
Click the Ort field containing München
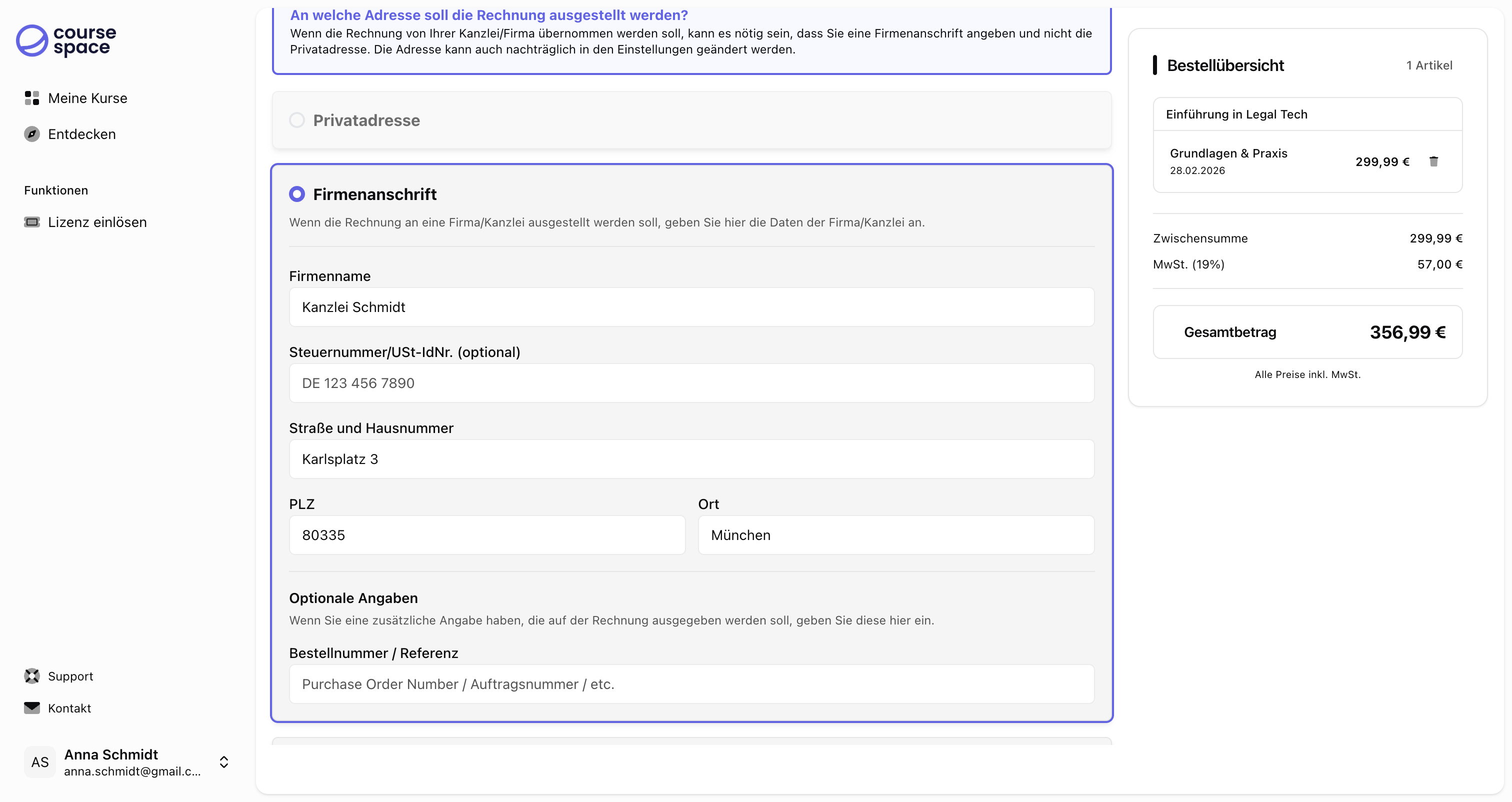point(895,535)
